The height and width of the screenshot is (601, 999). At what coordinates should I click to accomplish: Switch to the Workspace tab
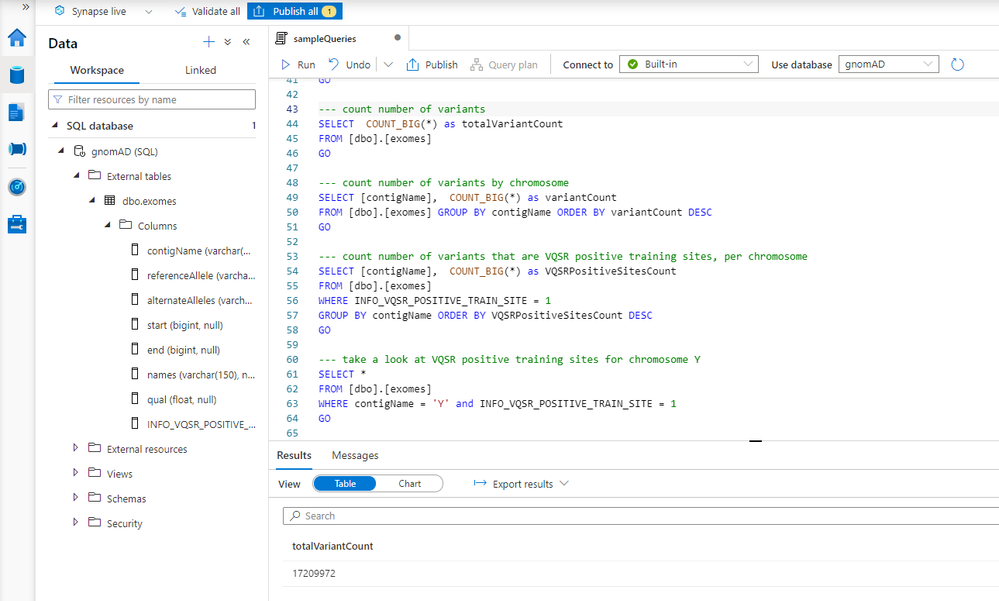pos(97,70)
